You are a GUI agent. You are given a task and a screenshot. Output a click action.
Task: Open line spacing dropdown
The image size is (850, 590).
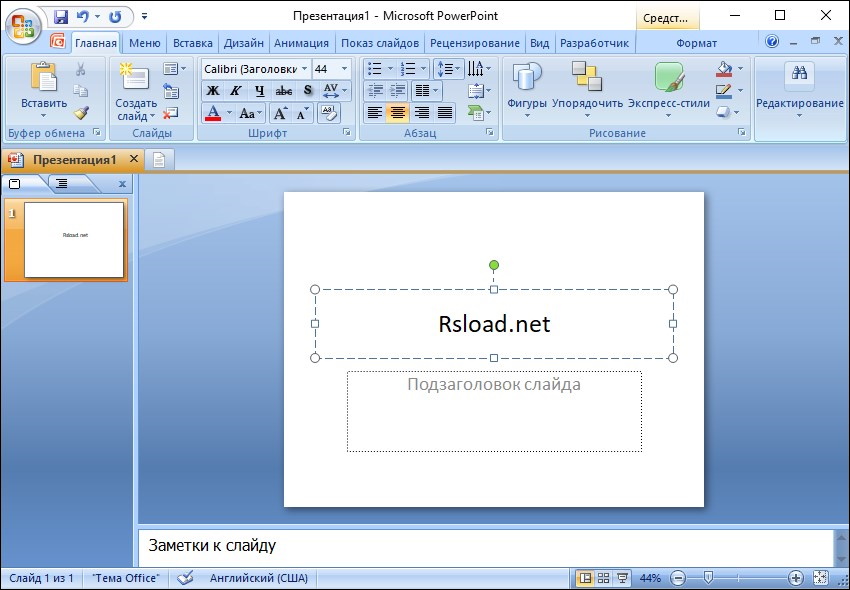click(x=448, y=68)
